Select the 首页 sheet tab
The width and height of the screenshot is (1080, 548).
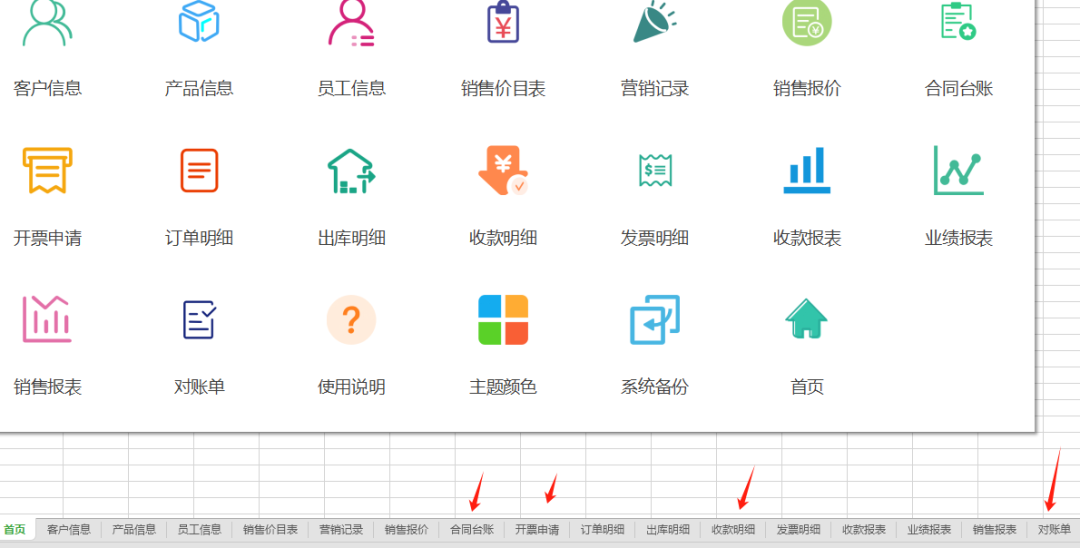pos(15,529)
